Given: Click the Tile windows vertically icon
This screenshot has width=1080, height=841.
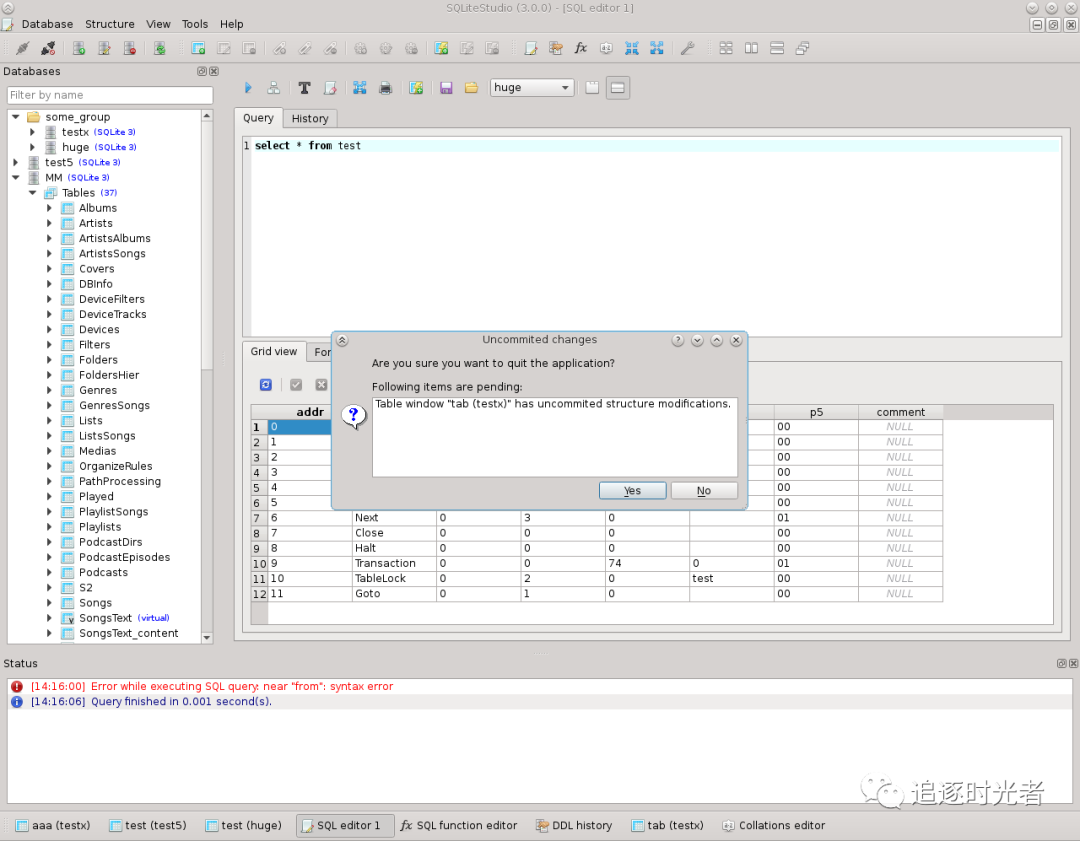Looking at the screenshot, I should [x=777, y=48].
